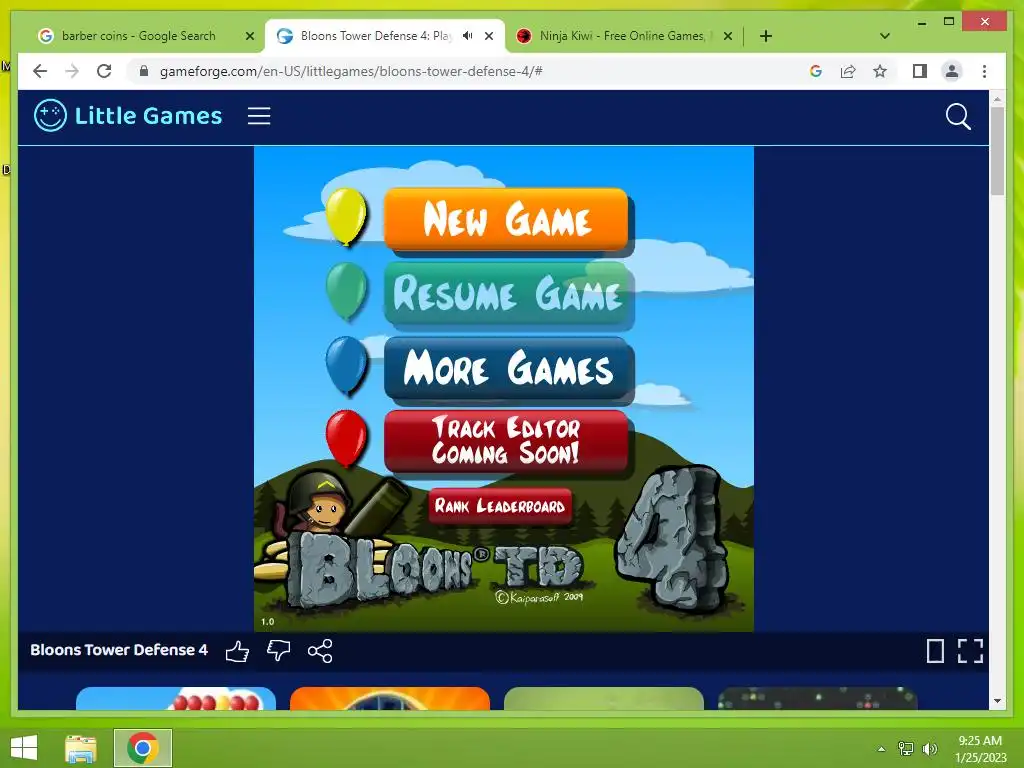Image resolution: width=1024 pixels, height=768 pixels.
Task: Click the yellow balloon beside New Game
Action: tap(345, 217)
